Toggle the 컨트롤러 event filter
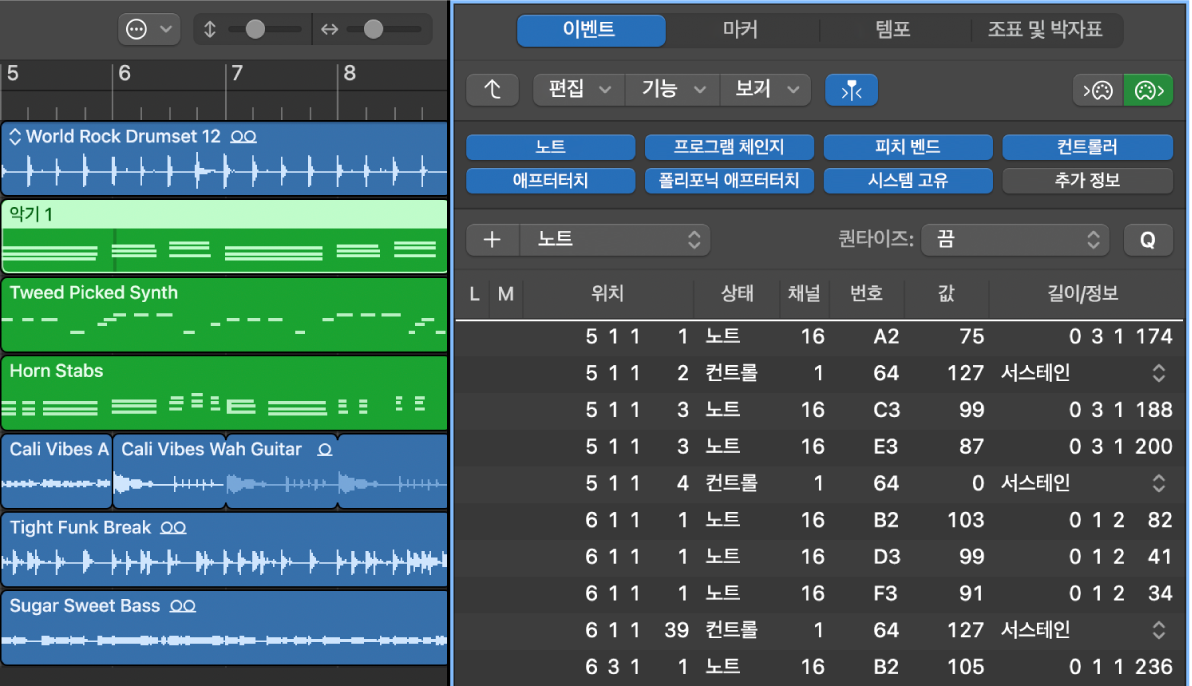 pyautogui.click(x=1088, y=146)
